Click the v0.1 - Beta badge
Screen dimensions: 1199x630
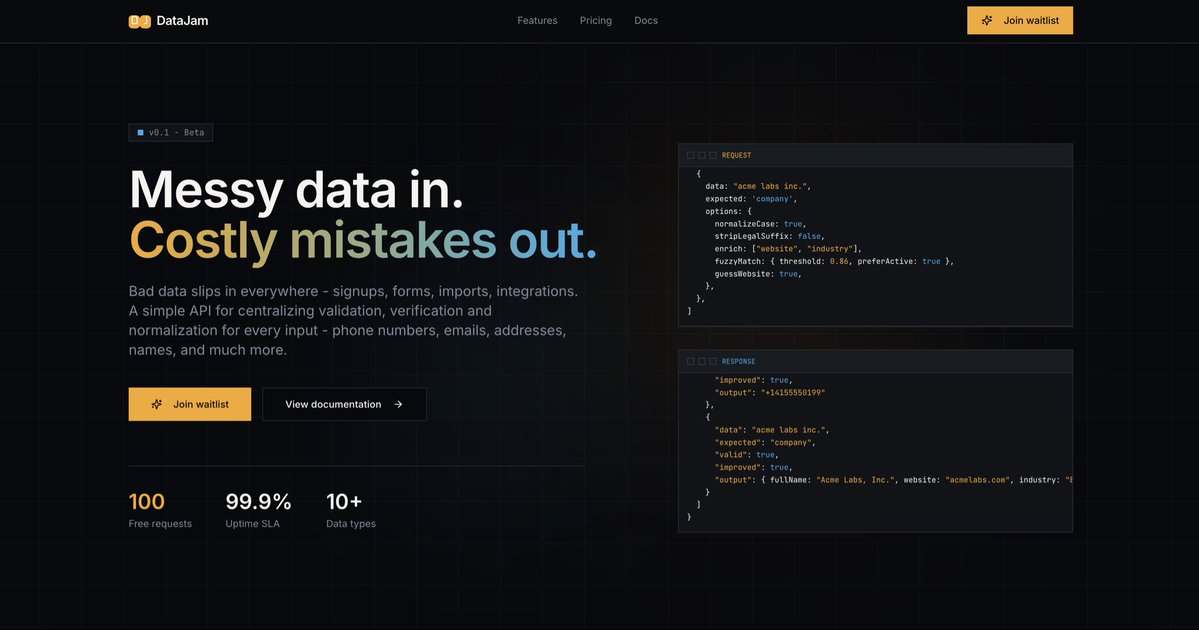click(x=171, y=132)
